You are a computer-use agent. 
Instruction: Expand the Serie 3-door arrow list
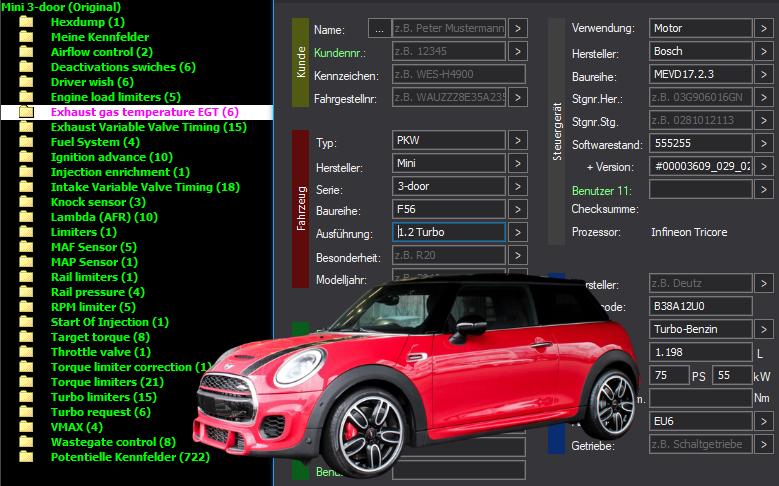[518, 186]
